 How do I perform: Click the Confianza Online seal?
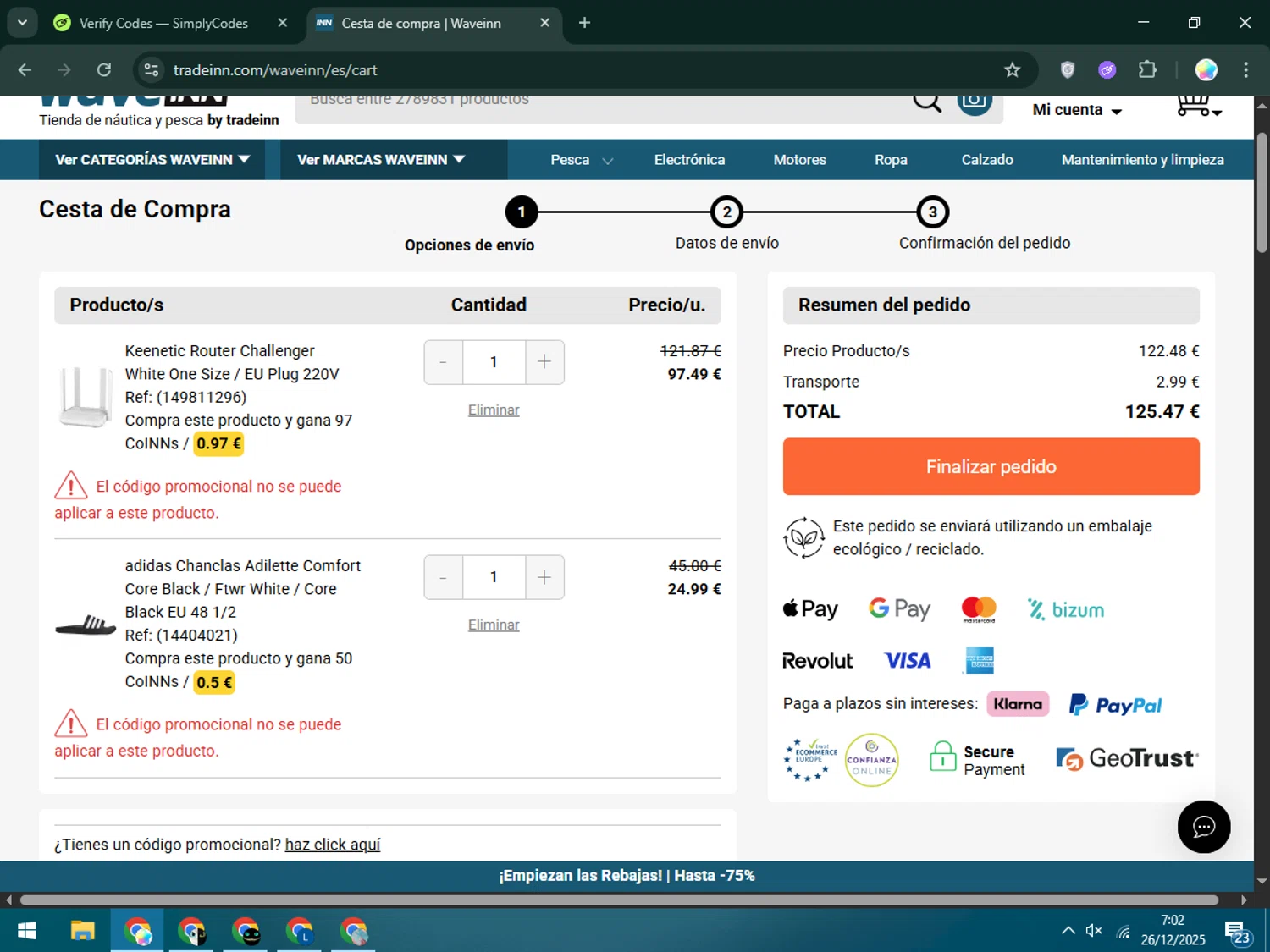tap(871, 760)
